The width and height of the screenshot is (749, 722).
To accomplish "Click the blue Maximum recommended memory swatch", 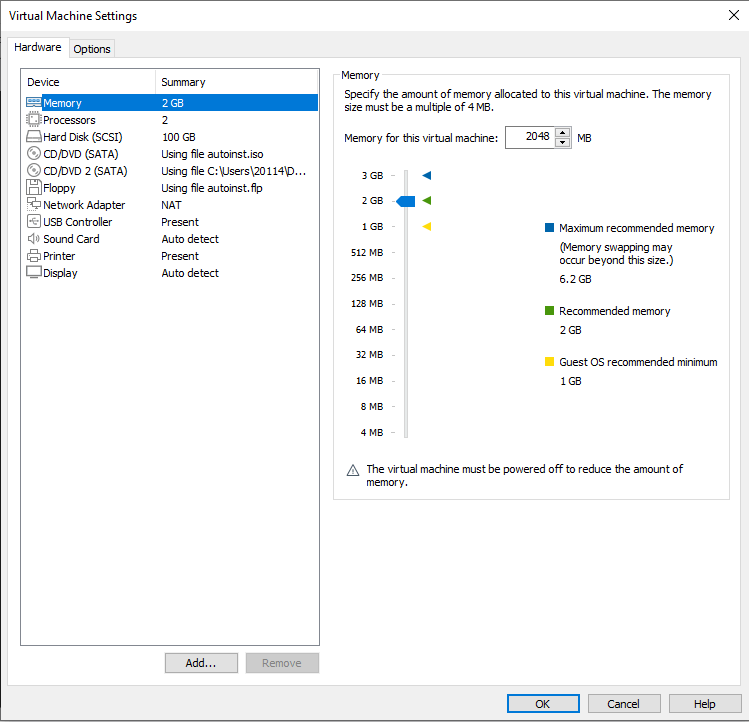I will [549, 227].
